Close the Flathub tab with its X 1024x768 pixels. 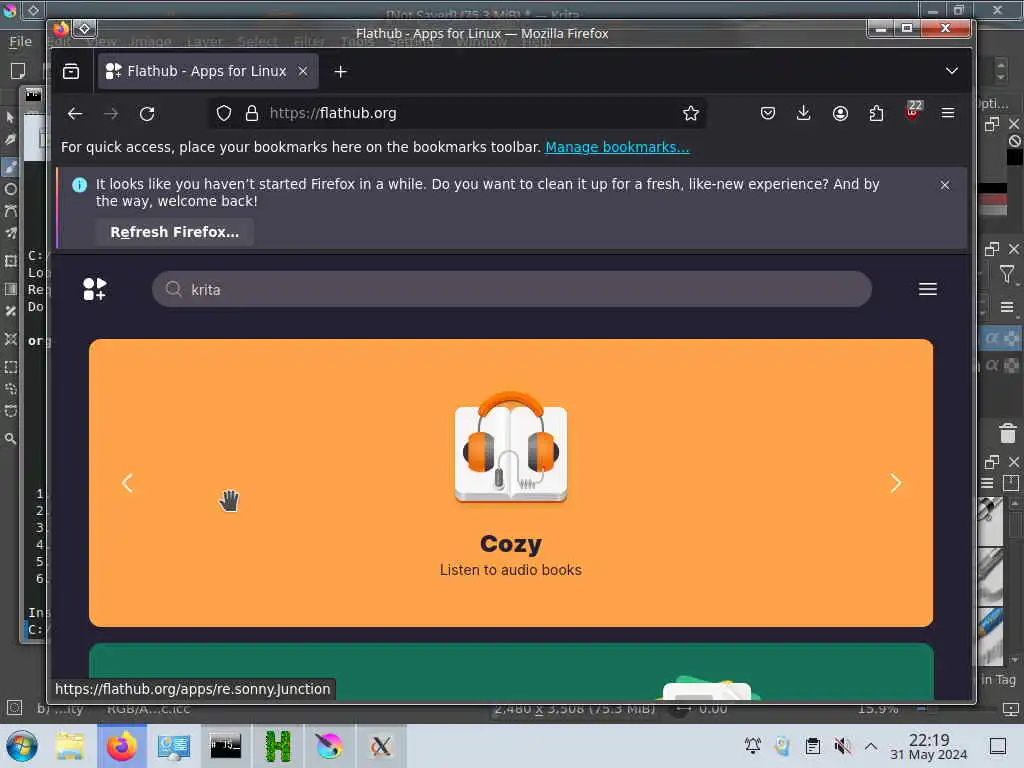pos(303,71)
